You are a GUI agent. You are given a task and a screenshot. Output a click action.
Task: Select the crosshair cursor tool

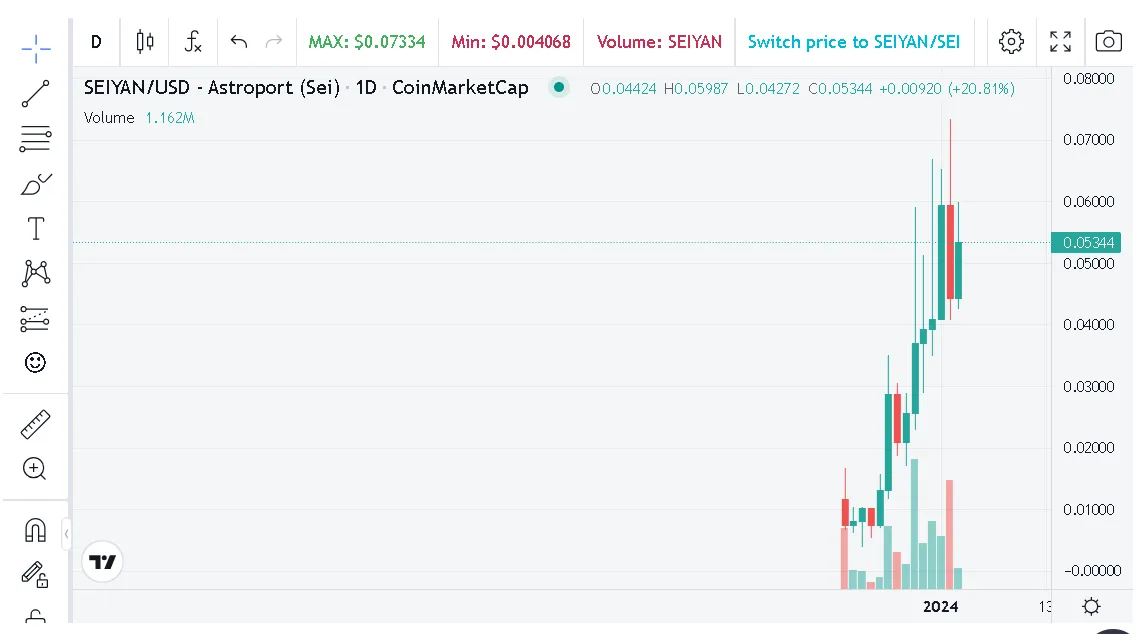[x=36, y=49]
